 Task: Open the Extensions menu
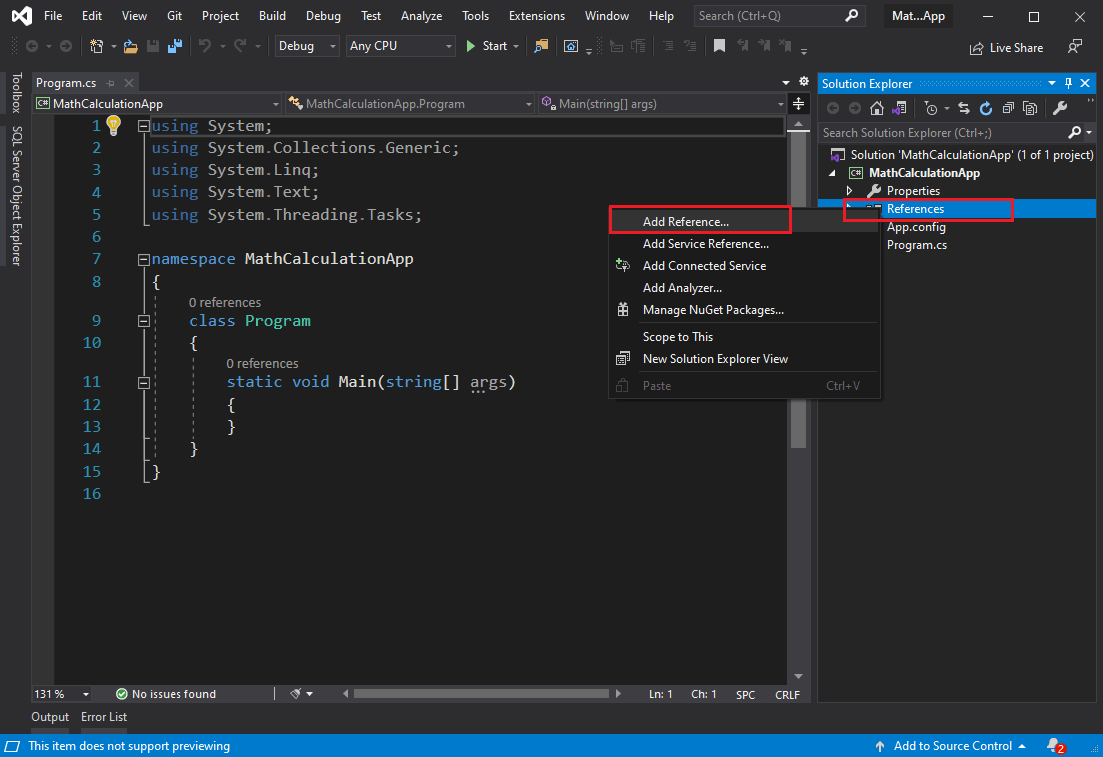(536, 15)
